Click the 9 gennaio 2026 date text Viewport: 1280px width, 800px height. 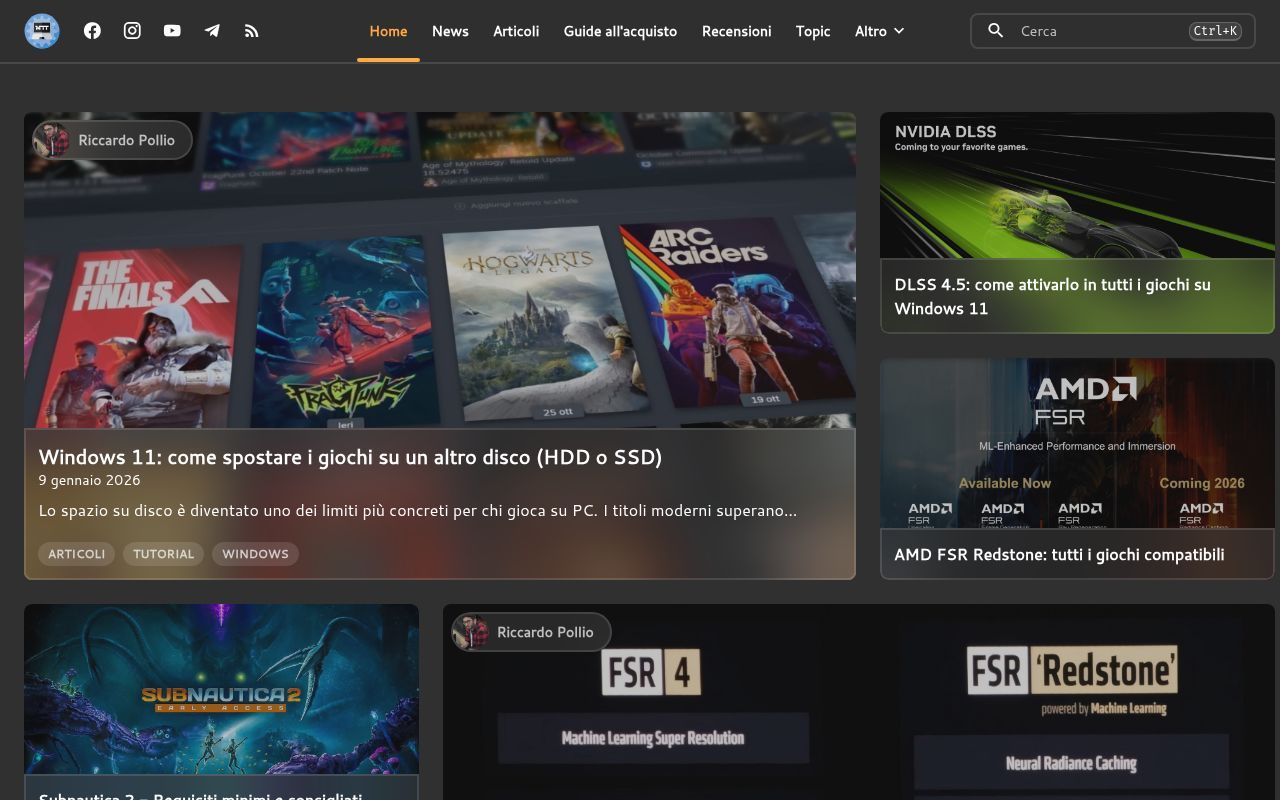pyautogui.click(x=89, y=480)
